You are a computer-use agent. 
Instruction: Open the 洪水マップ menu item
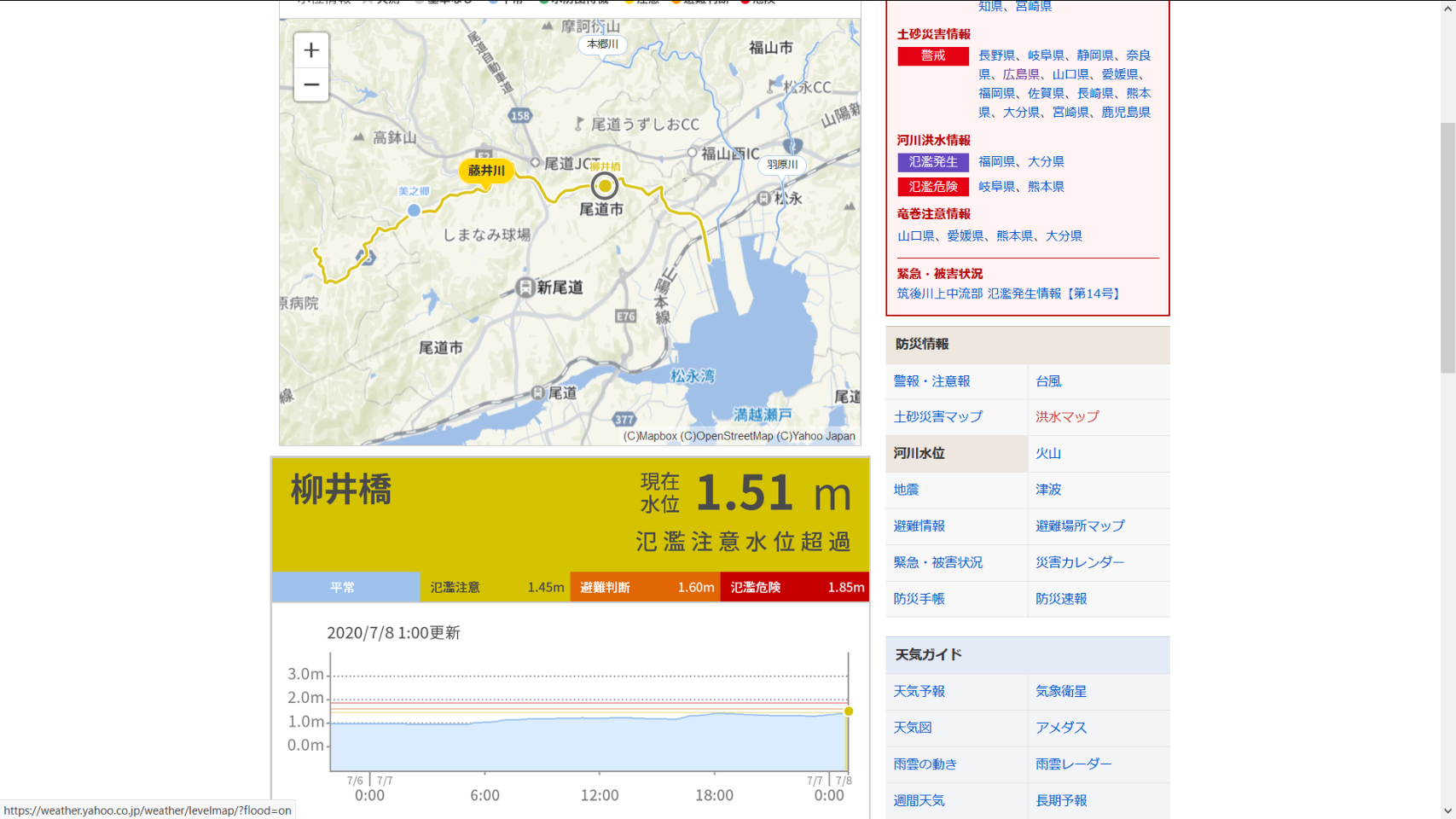pos(1067,416)
